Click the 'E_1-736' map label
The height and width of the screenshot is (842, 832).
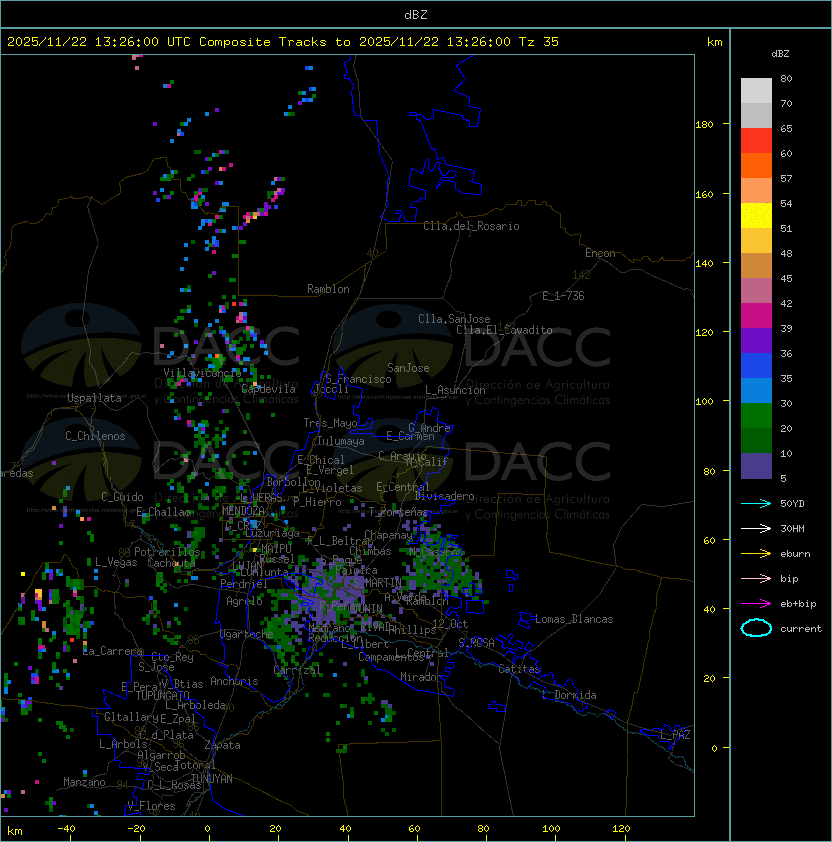(x=563, y=296)
